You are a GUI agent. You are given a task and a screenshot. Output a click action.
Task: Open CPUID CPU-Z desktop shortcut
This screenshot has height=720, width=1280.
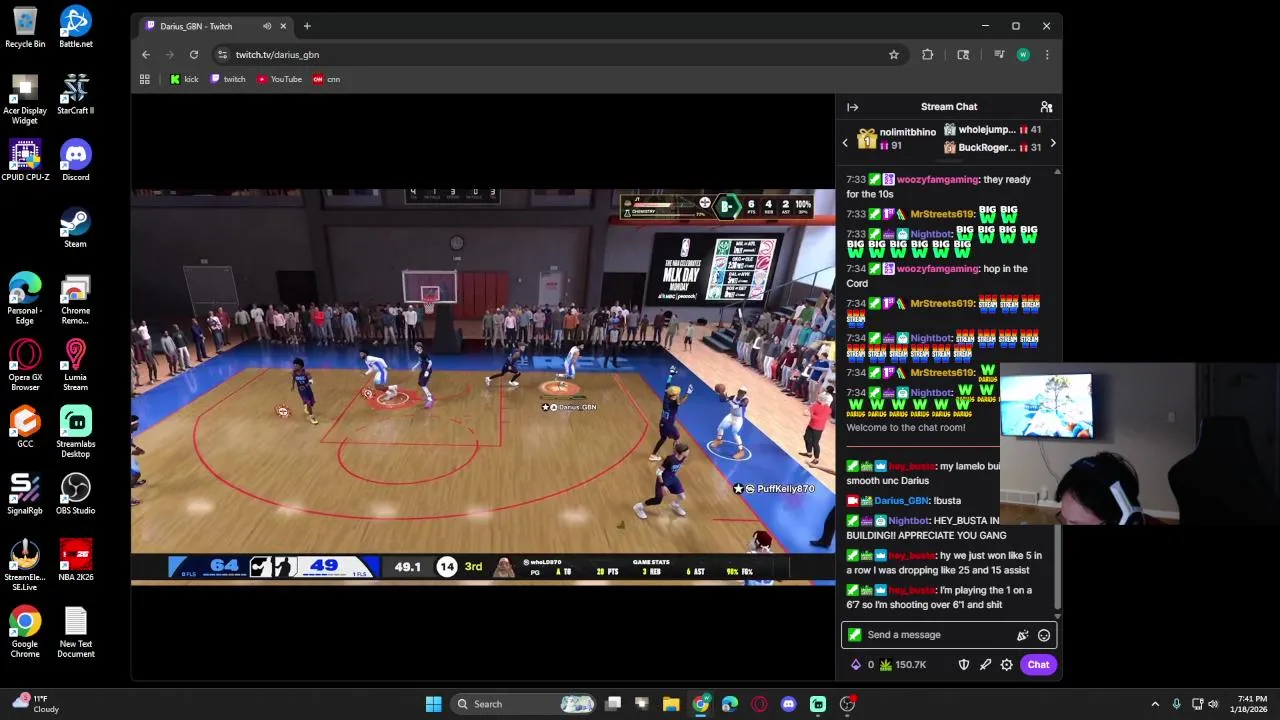[25, 161]
